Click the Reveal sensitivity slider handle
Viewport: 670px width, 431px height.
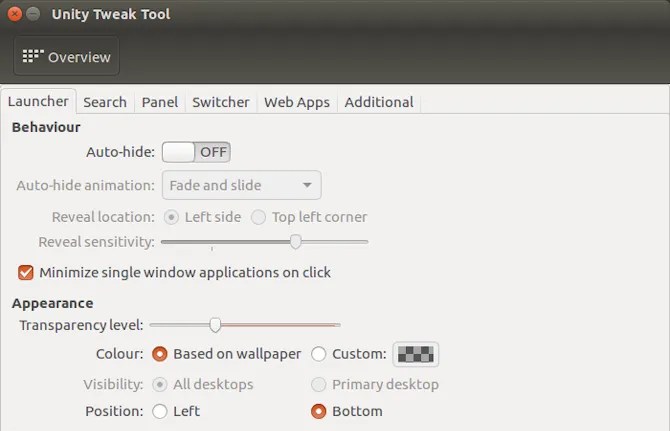tap(296, 242)
